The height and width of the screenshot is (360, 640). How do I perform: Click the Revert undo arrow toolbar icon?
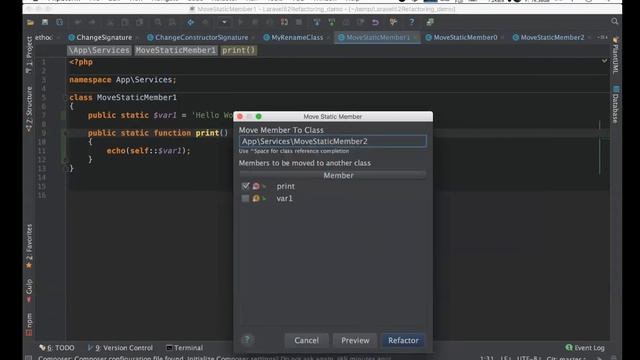click(x=375, y=22)
